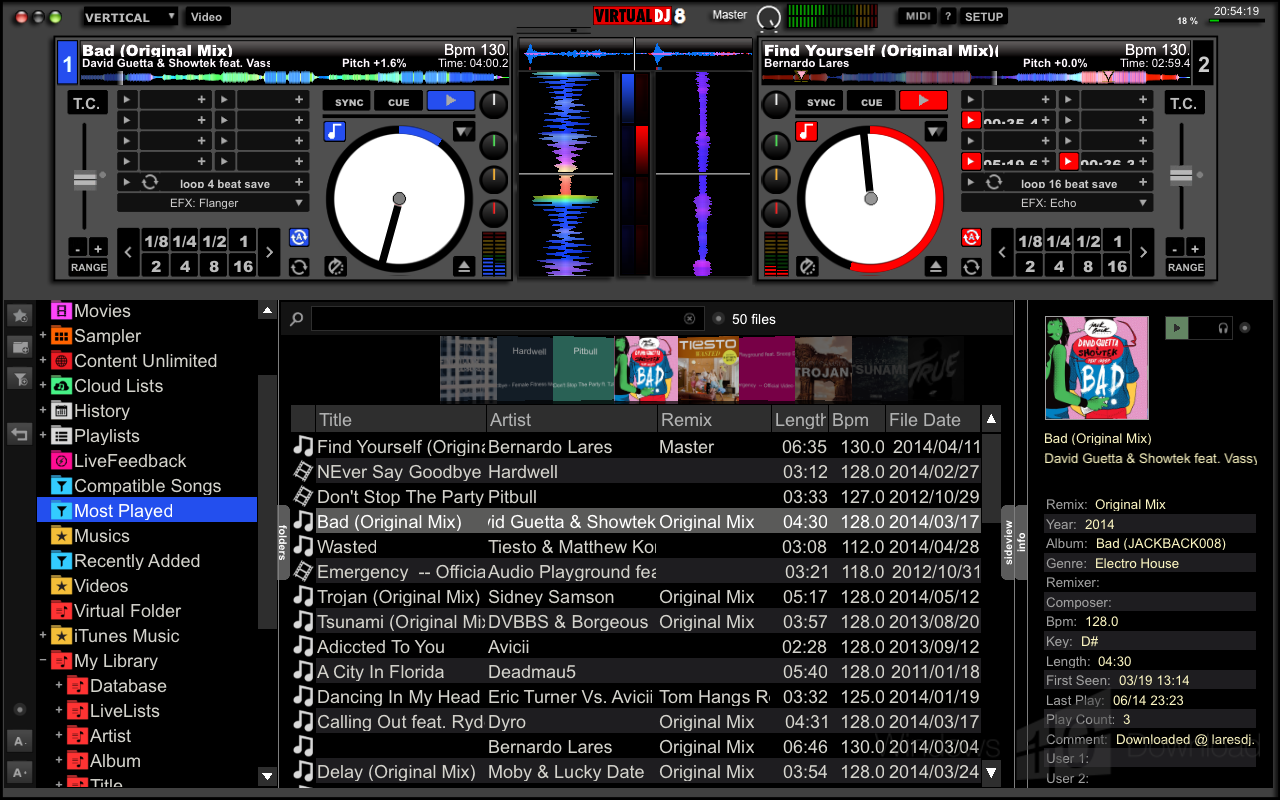Image resolution: width=1280 pixels, height=800 pixels.
Task: Sort by the File Date column header
Action: pyautogui.click(x=931, y=420)
